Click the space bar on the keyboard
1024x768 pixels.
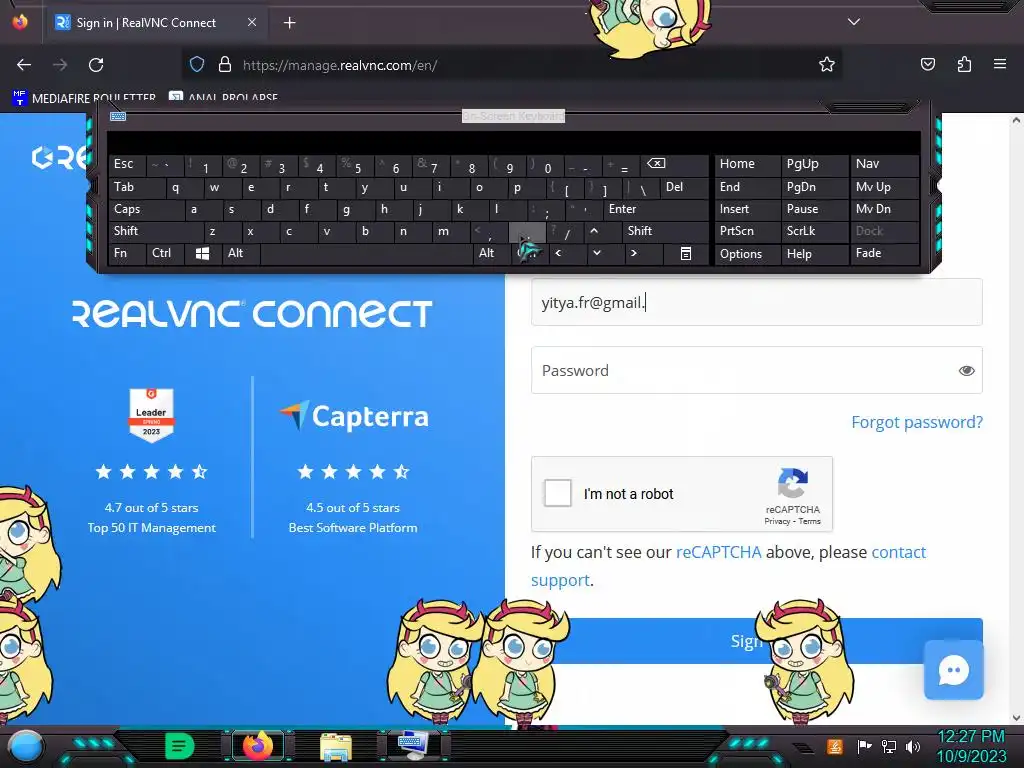(x=367, y=253)
